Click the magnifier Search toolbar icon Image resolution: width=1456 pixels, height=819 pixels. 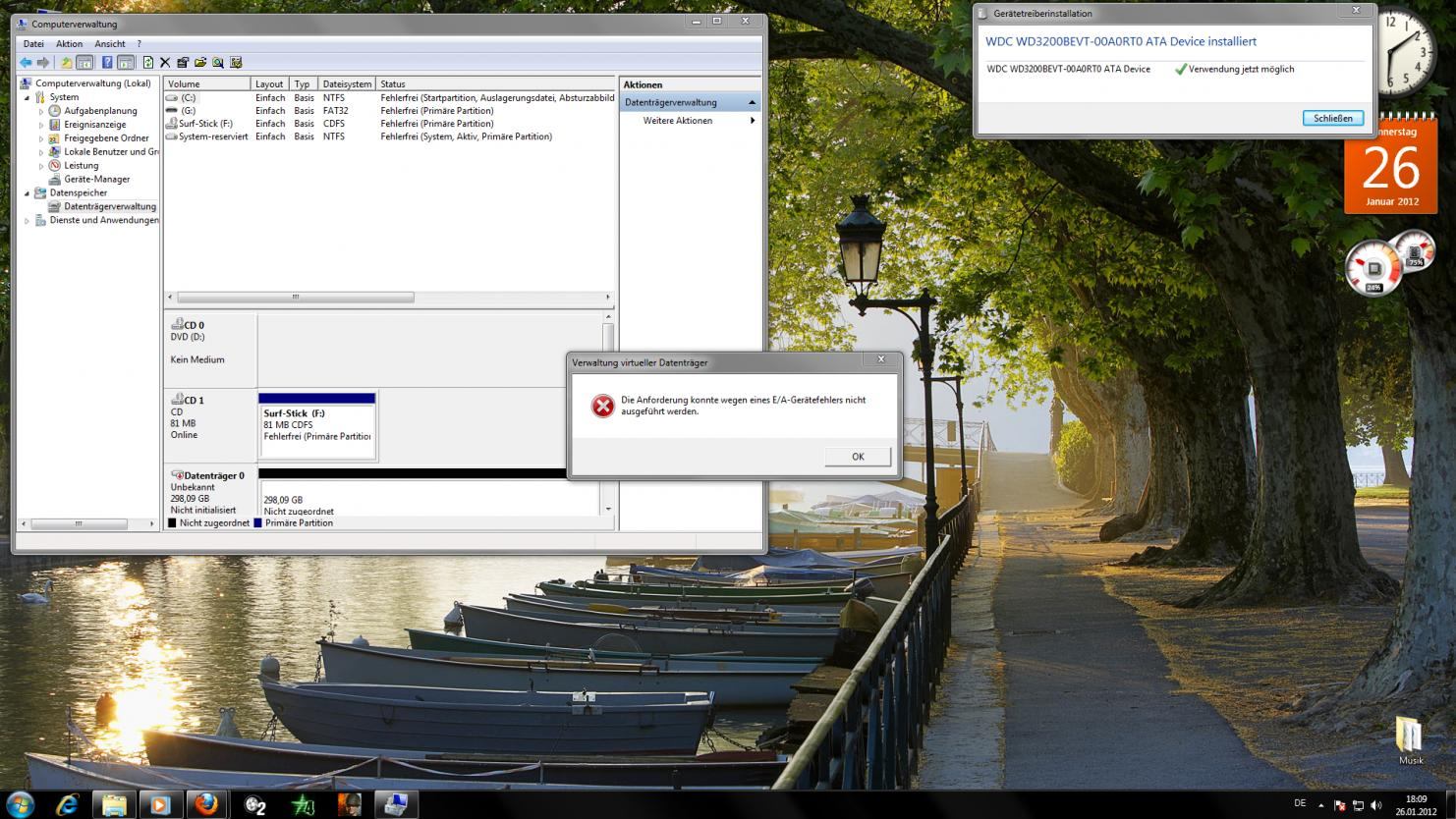tap(218, 63)
